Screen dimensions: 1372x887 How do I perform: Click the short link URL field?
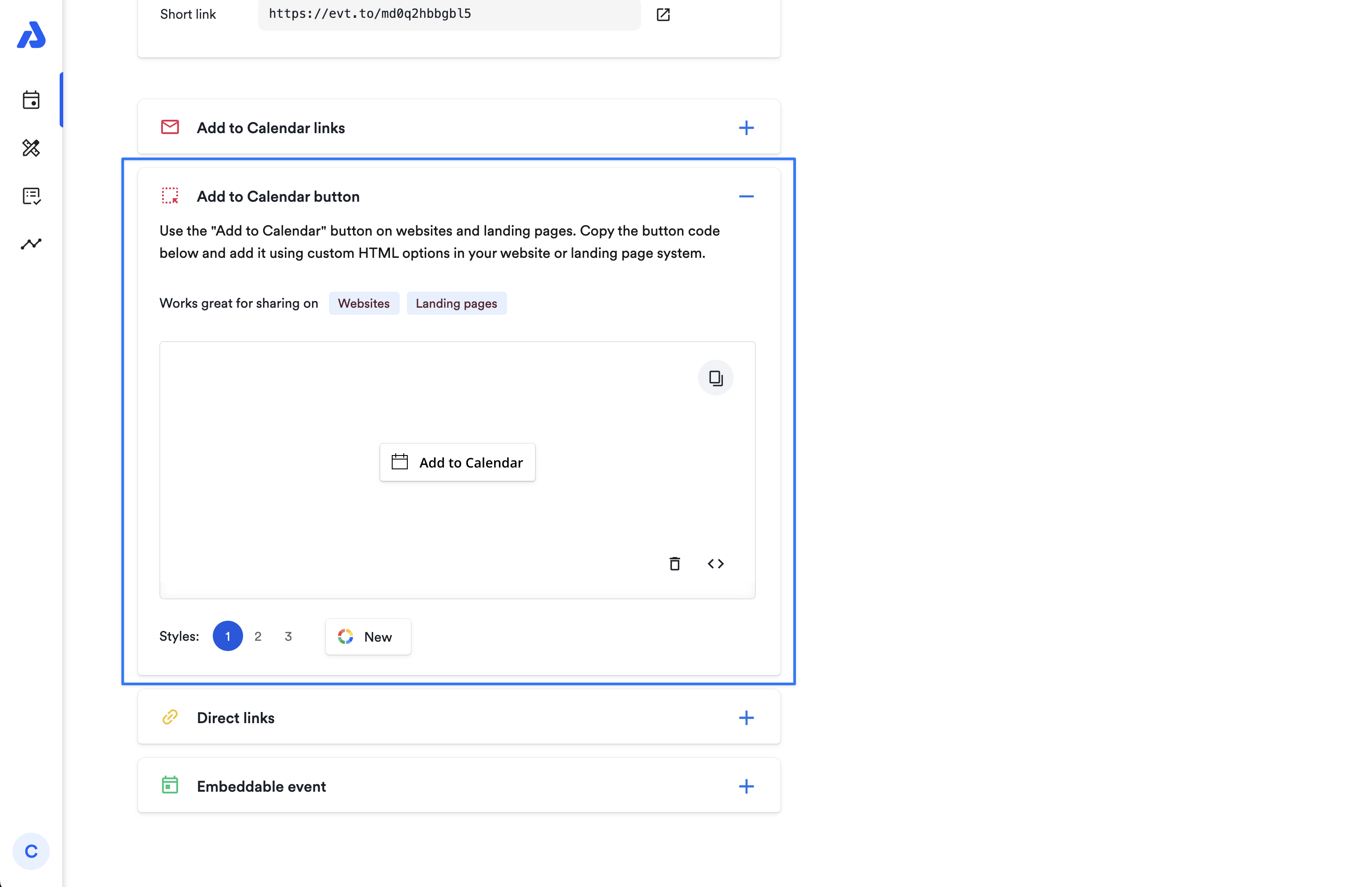coord(449,14)
